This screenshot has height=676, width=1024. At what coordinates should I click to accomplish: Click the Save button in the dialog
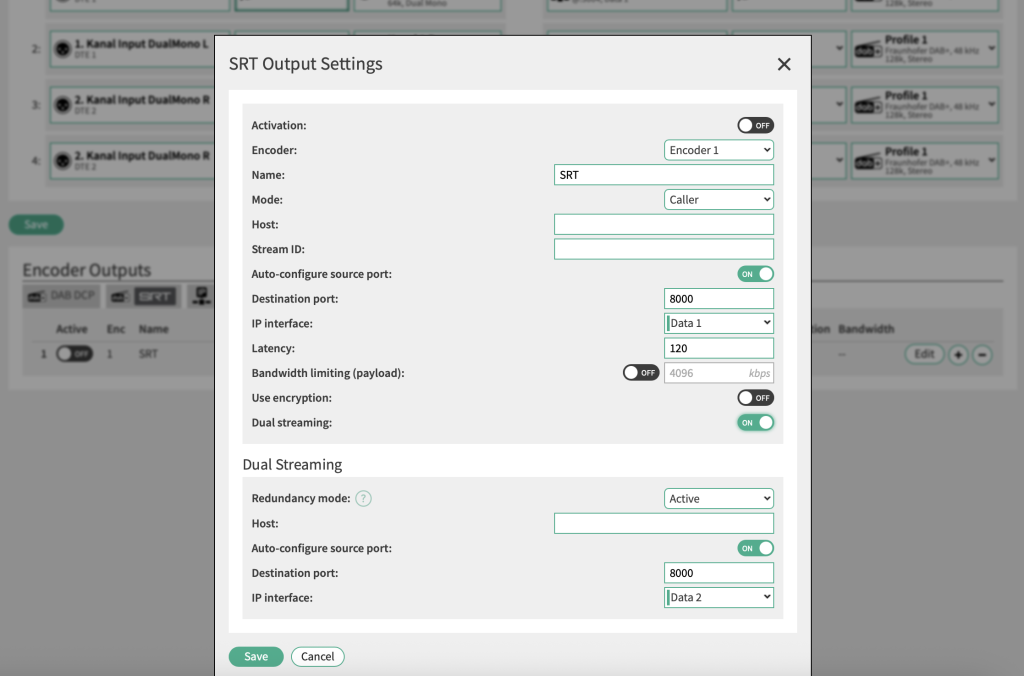(x=256, y=656)
